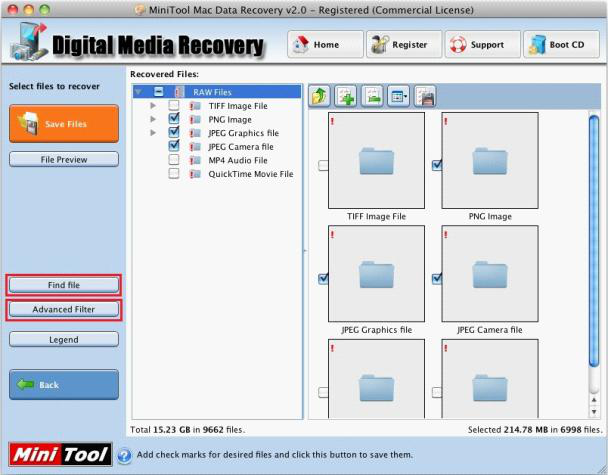608x475 pixels.
Task: Open the JPEG Graphics file folder thumbnail
Action: pos(376,274)
